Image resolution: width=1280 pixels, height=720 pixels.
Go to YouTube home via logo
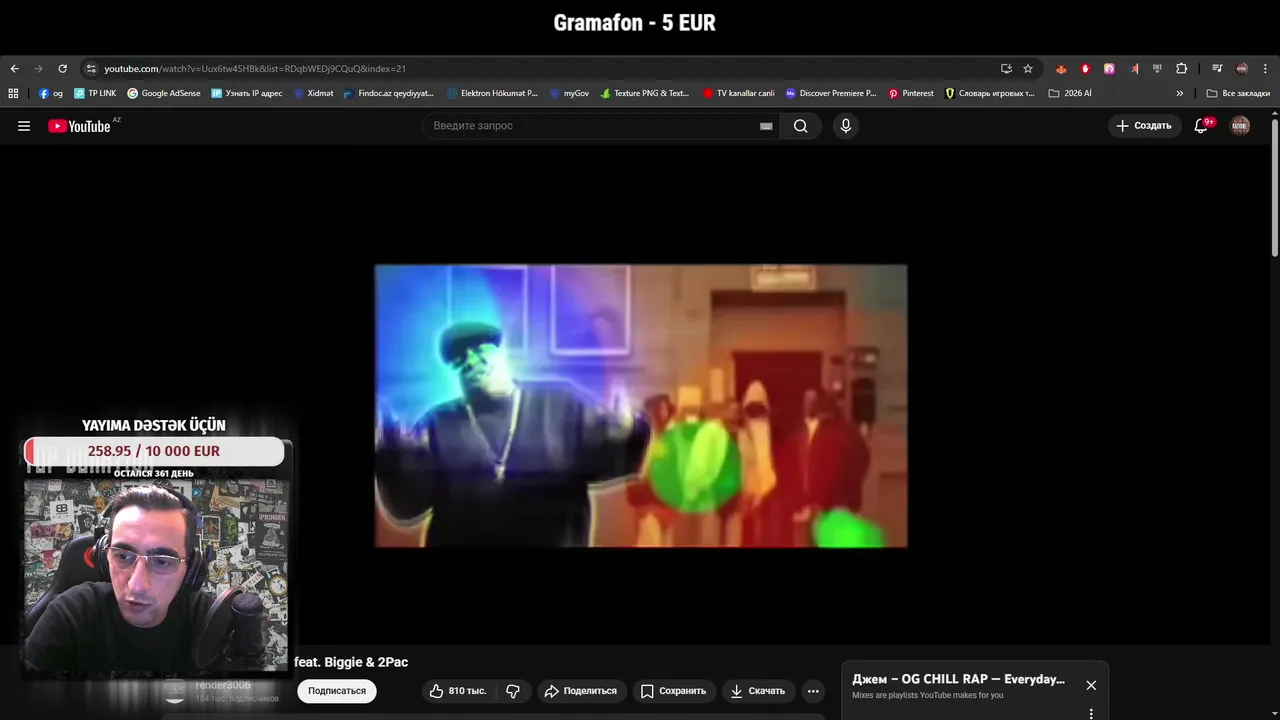(x=79, y=126)
